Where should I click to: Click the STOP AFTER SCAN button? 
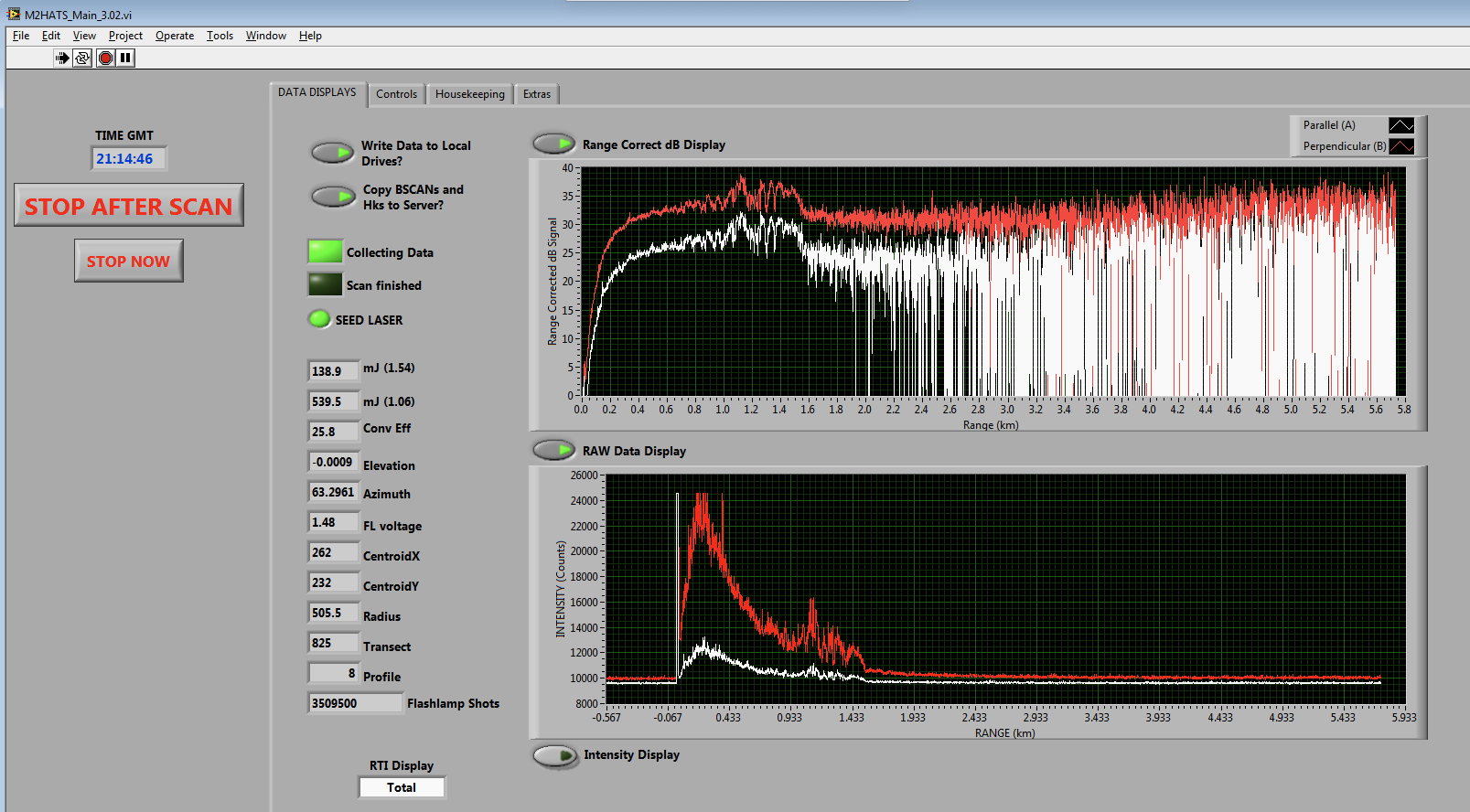[129, 206]
